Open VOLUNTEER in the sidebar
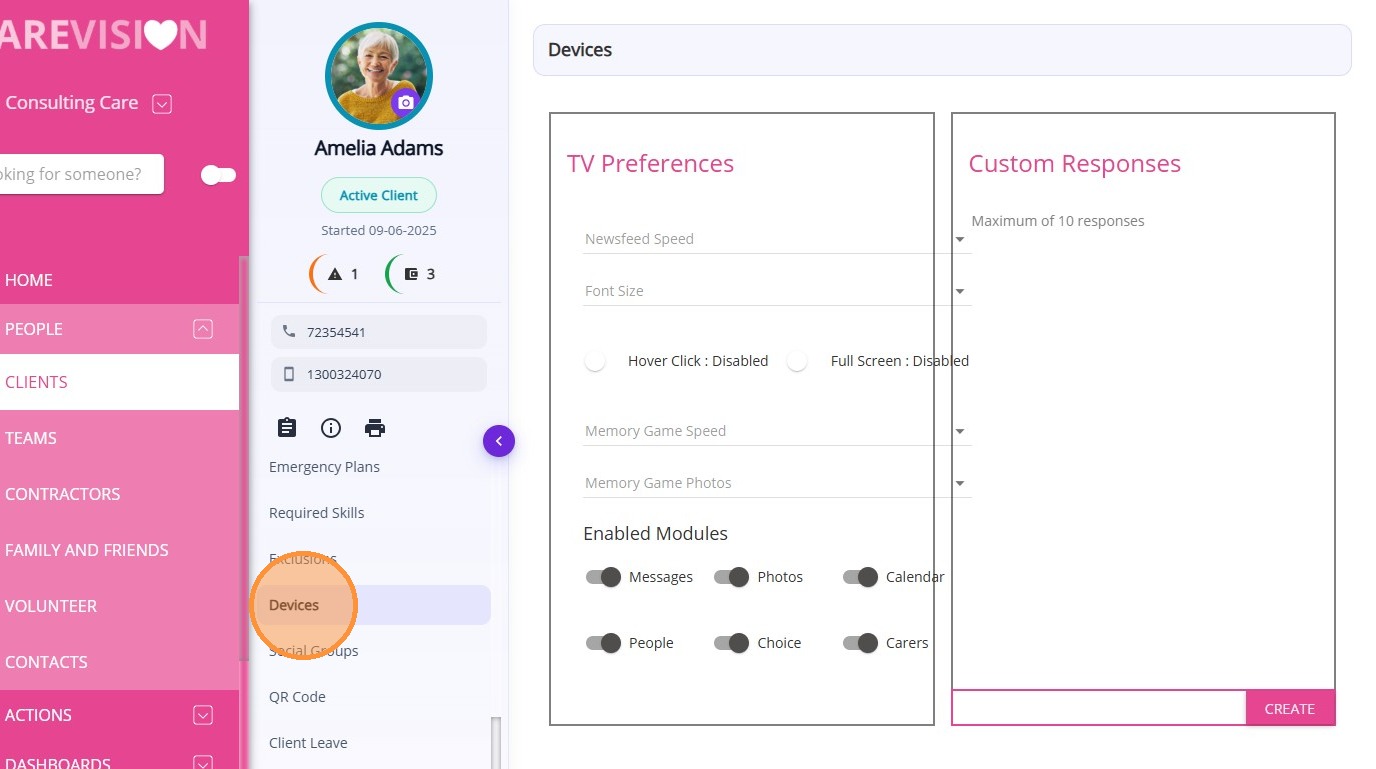The width and height of the screenshot is (1376, 769). (119, 606)
